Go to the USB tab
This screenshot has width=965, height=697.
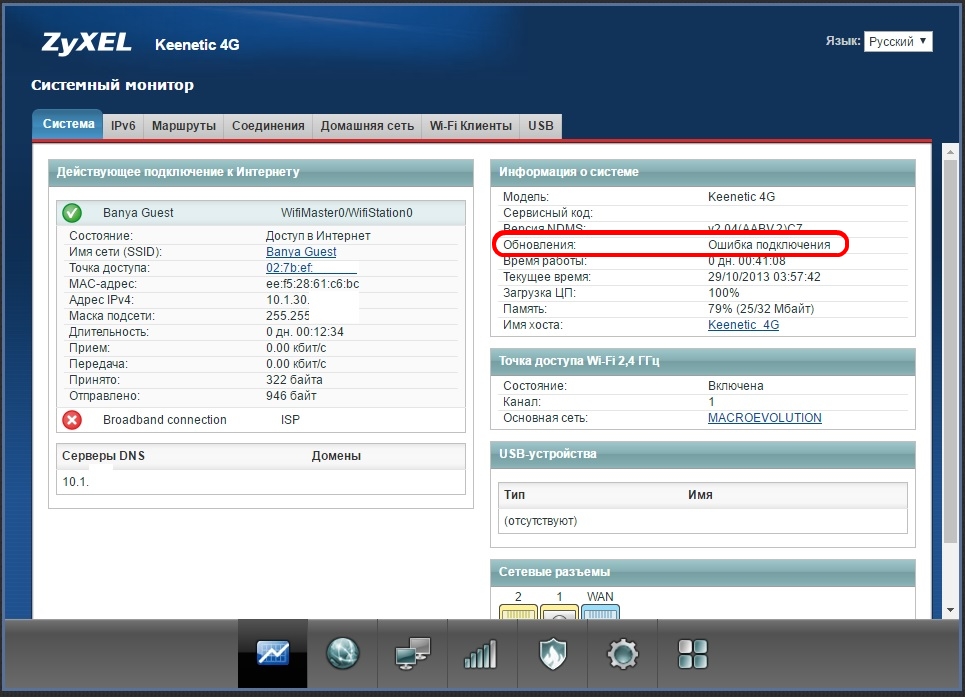[541, 126]
